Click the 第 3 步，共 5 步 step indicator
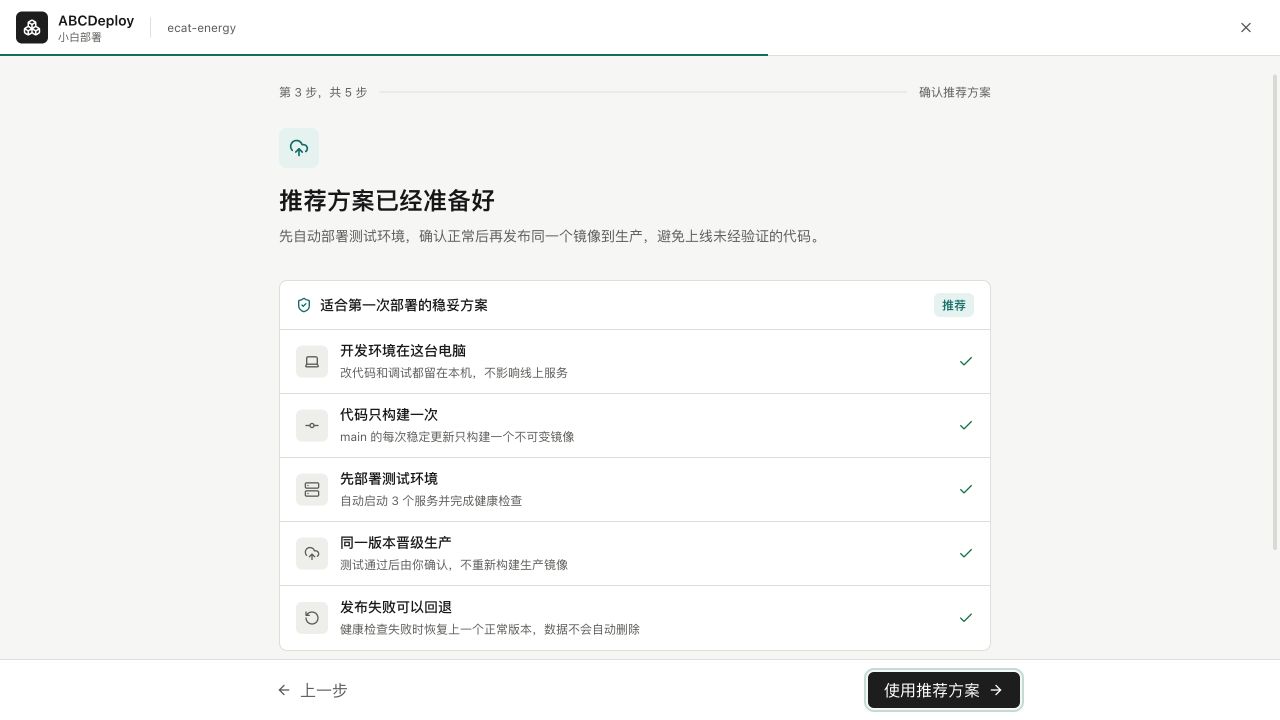Screen dimensions: 1280x720 pos(323,92)
